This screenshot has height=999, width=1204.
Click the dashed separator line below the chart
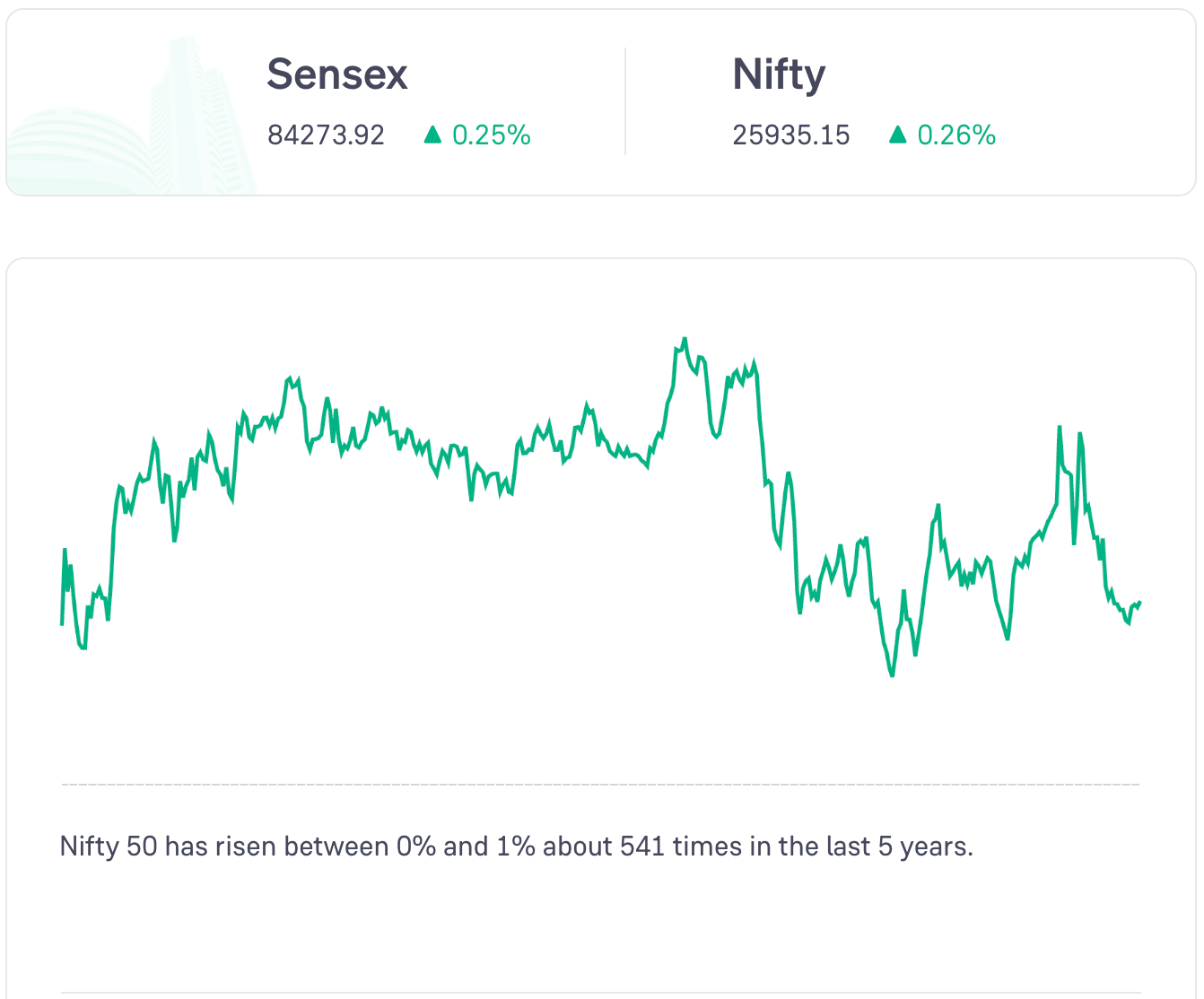601,785
